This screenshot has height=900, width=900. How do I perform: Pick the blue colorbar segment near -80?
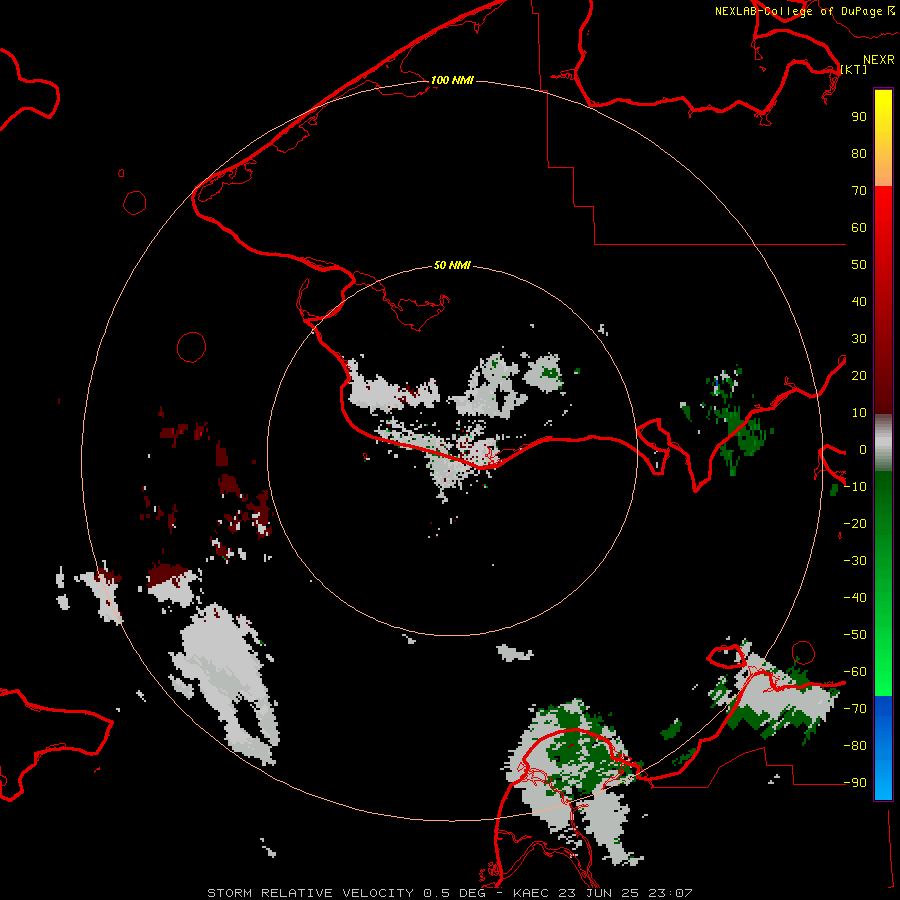coord(883,747)
